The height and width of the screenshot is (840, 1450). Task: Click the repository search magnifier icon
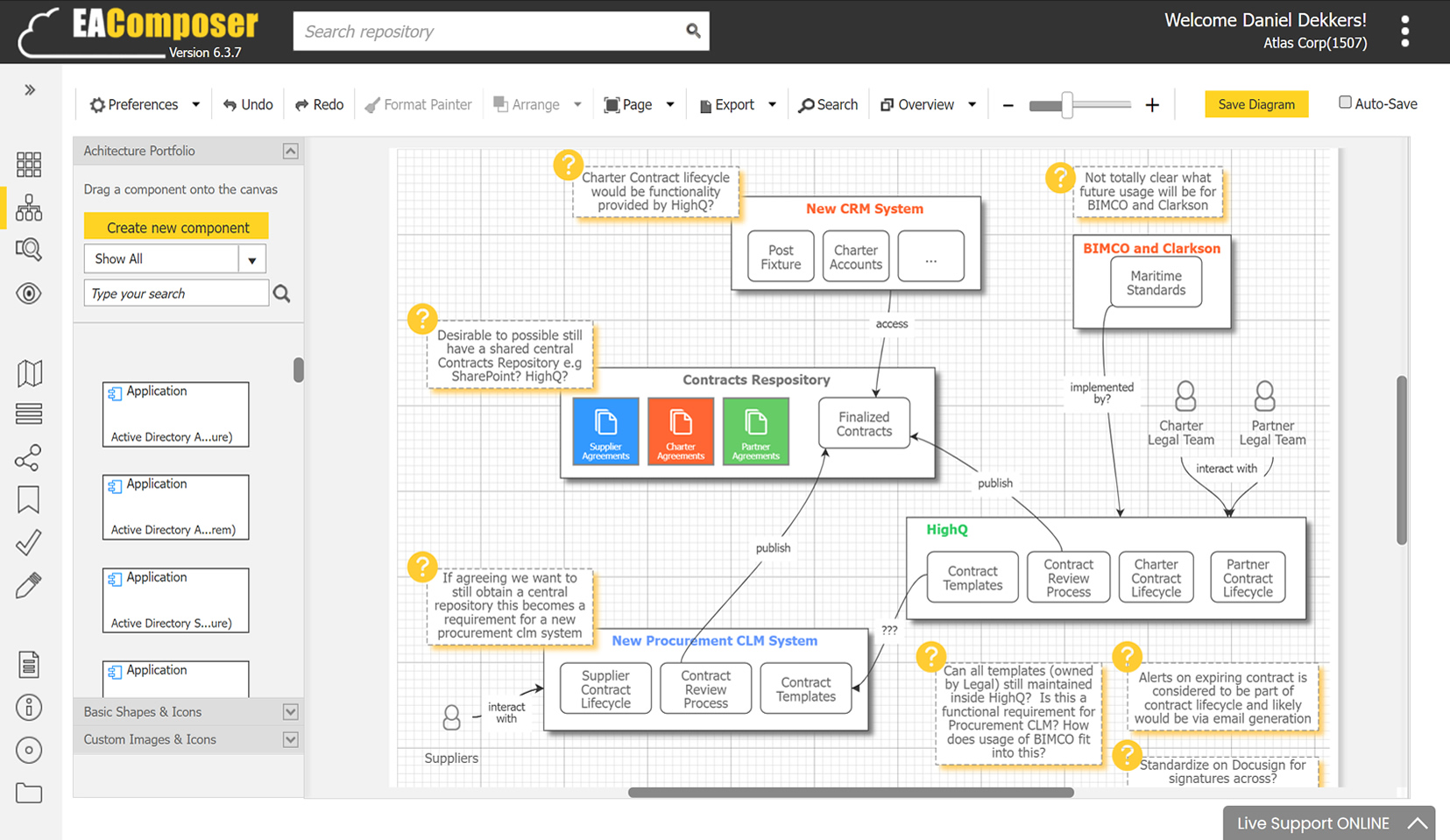pyautogui.click(x=693, y=31)
